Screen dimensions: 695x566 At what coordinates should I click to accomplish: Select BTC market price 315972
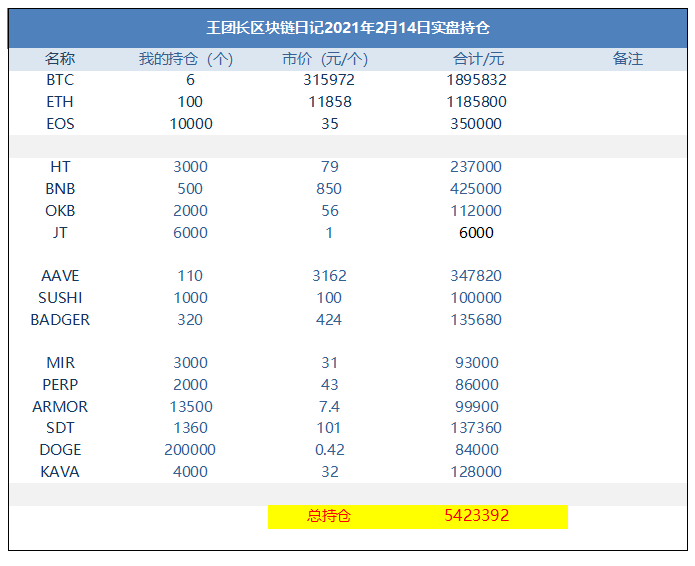pos(329,80)
